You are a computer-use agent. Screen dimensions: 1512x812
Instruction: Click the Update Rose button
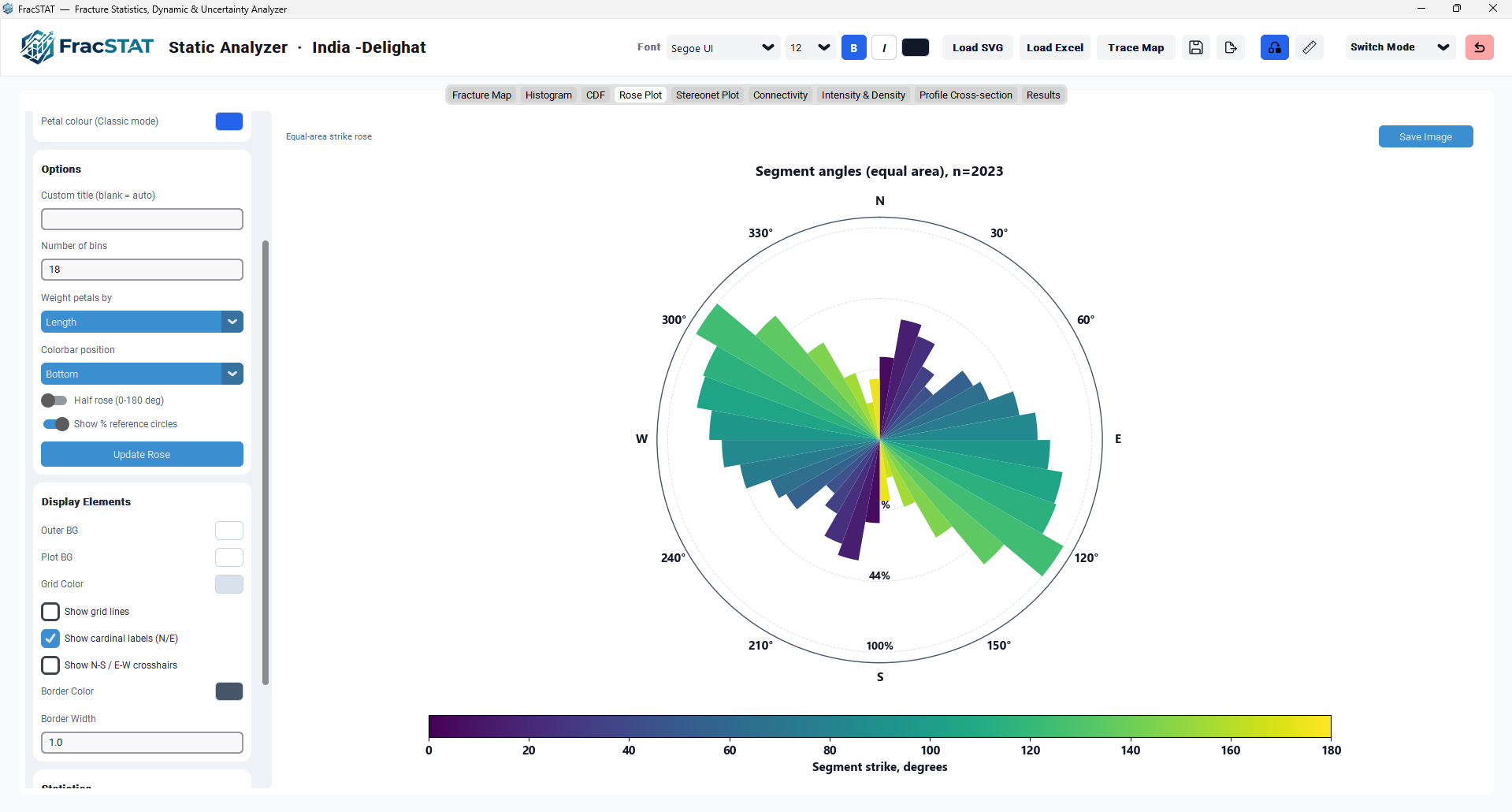(x=142, y=454)
